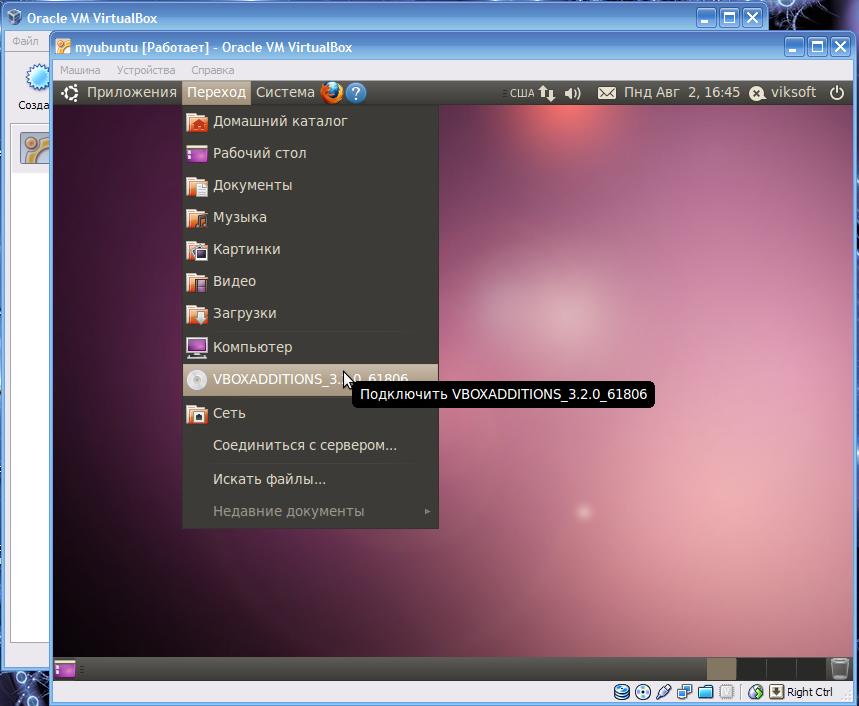Expand the Недавние документы submenu arrow

pyautogui.click(x=427, y=512)
